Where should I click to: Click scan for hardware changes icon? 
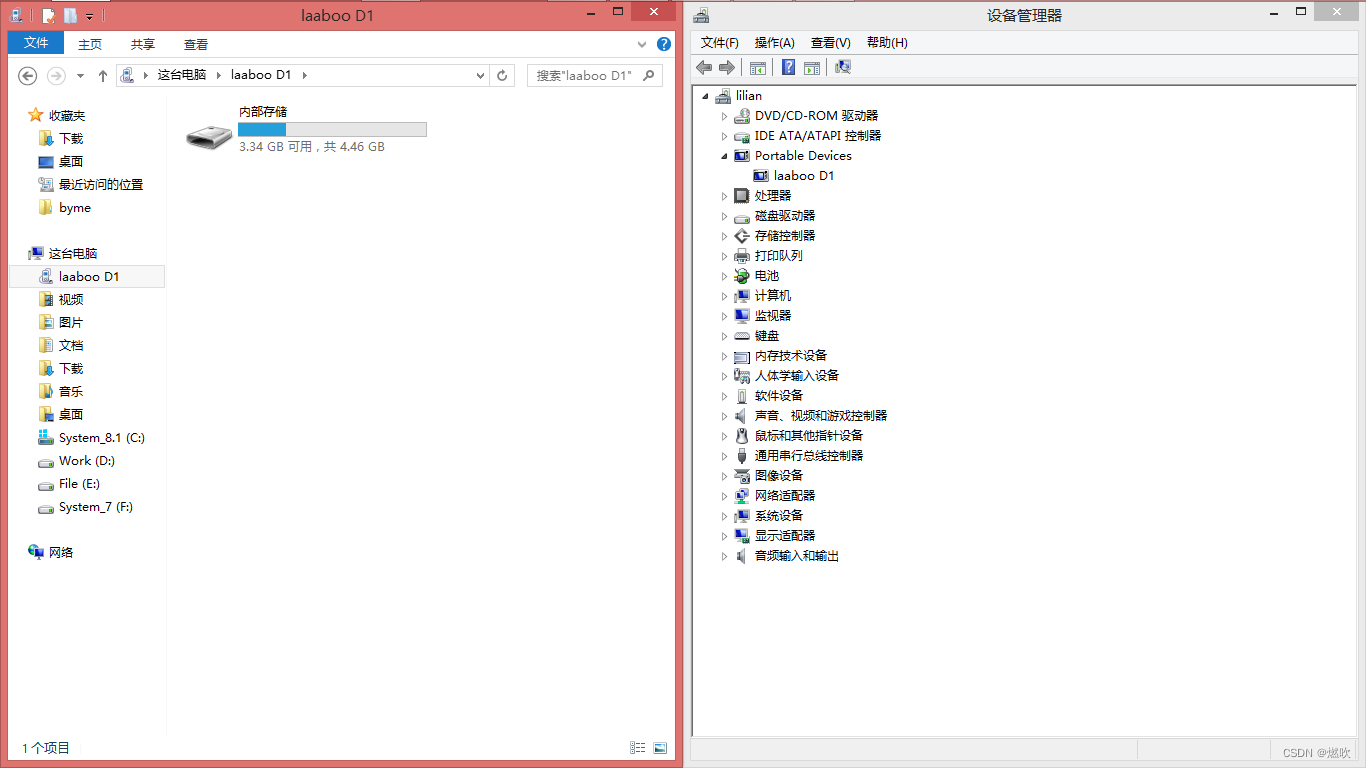tap(842, 67)
